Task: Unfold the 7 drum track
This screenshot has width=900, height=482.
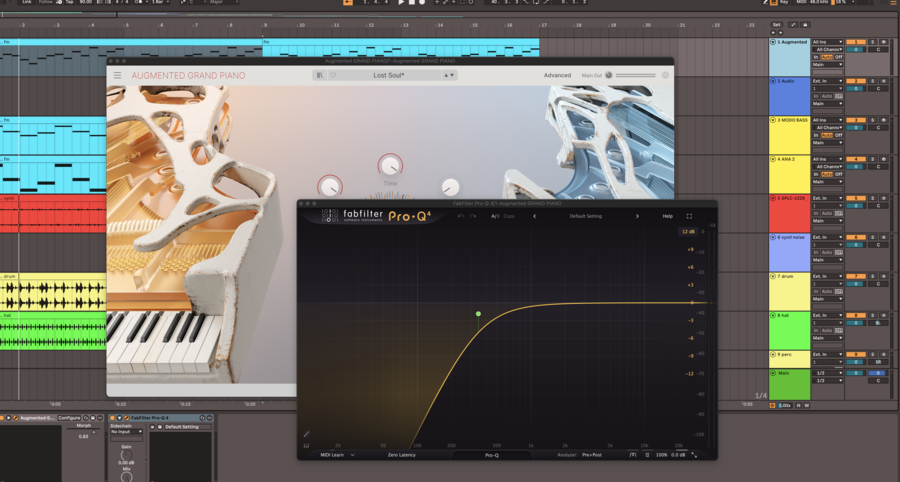Action: point(773,277)
